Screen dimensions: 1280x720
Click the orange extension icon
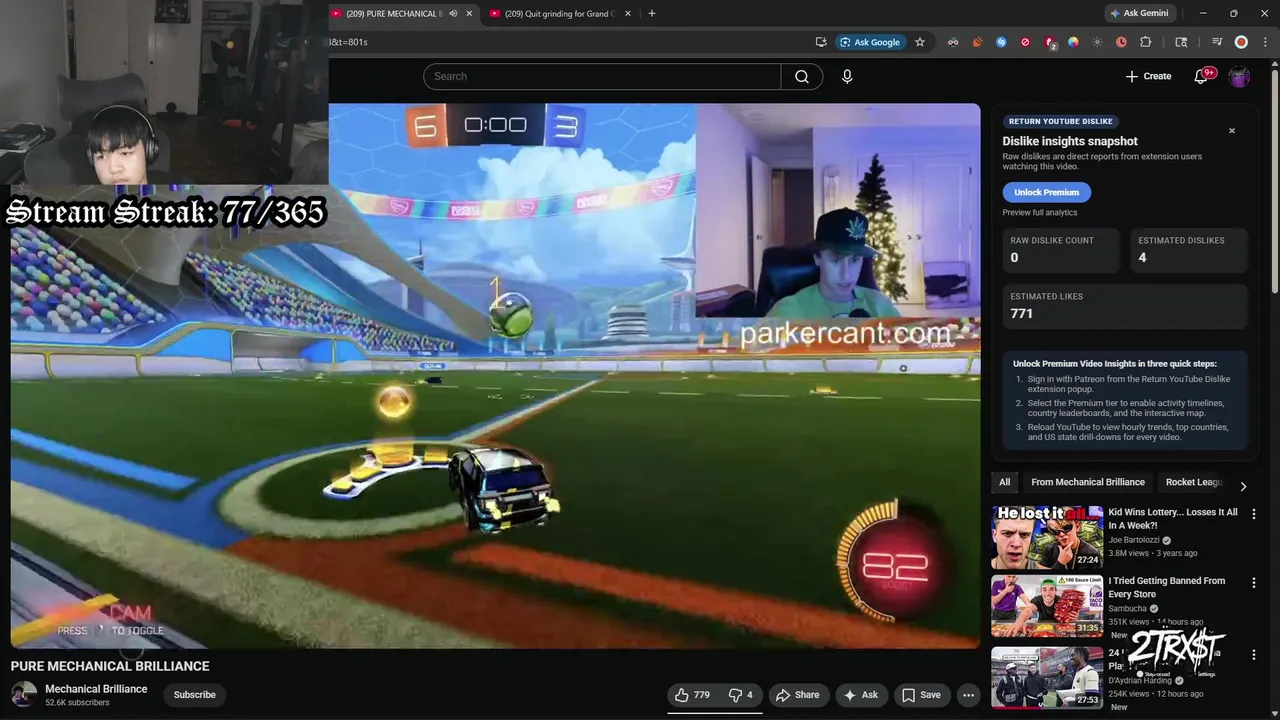977,42
